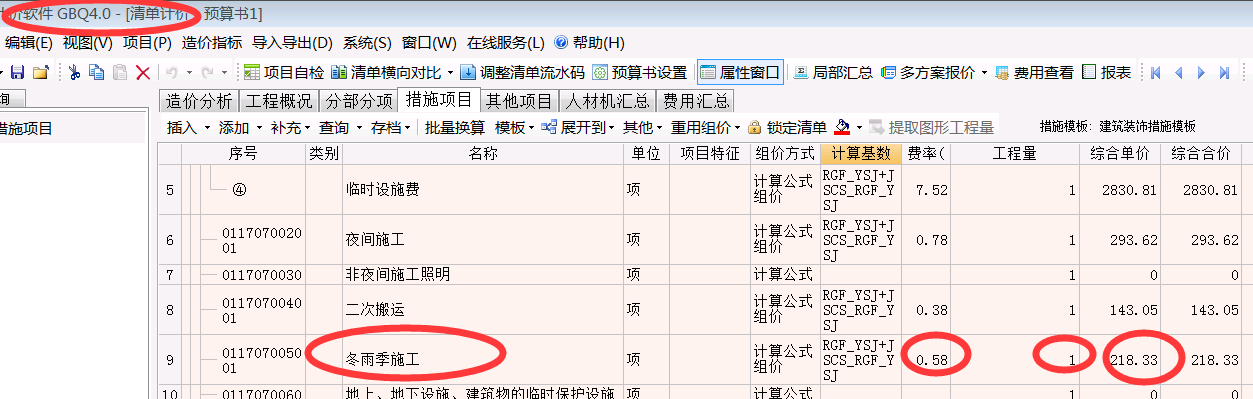Open the 视图(V) menu
The image size is (1253, 399).
pos(88,43)
